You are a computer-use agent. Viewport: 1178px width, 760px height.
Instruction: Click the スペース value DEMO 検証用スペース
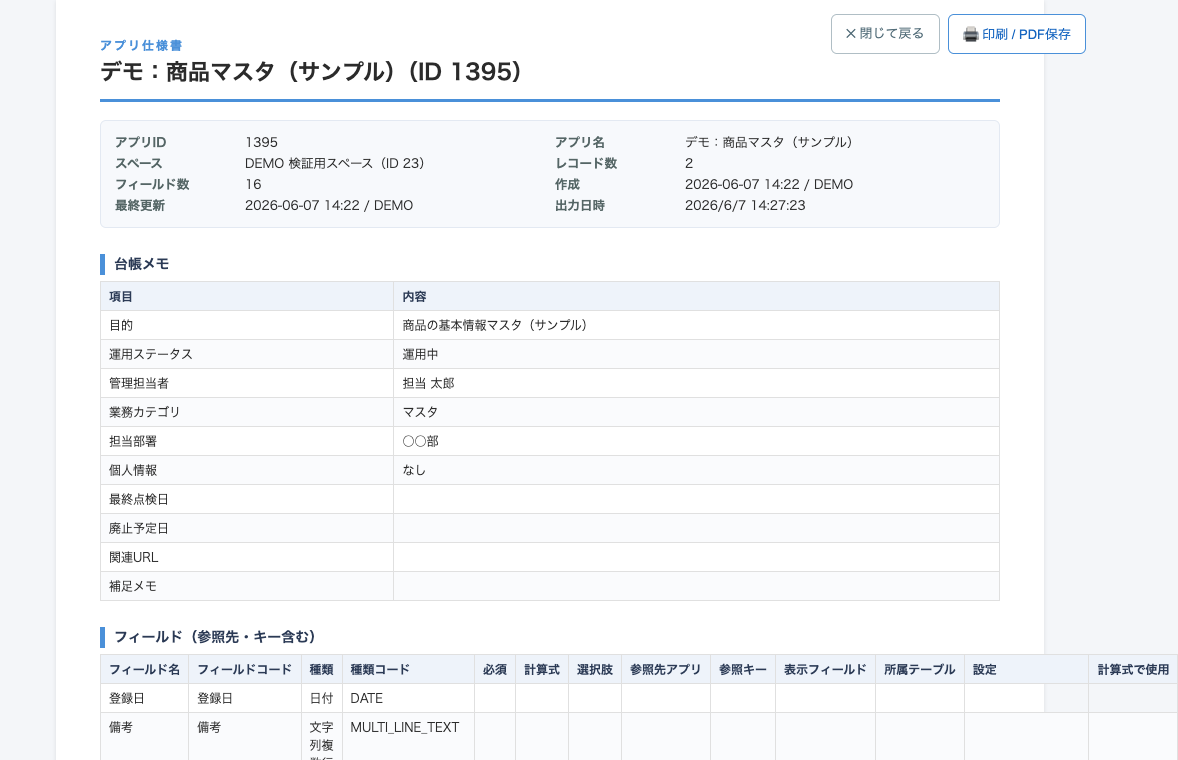(x=334, y=163)
